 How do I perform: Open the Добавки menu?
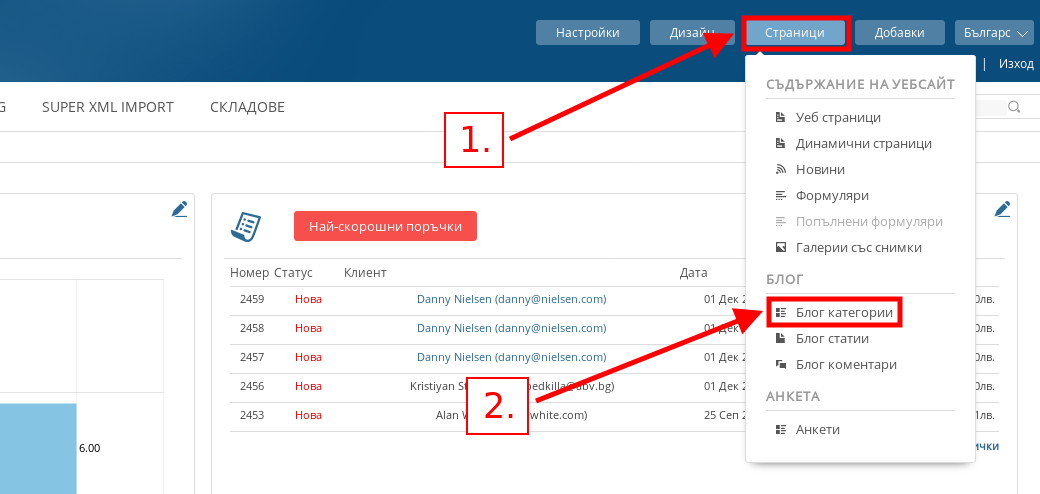click(x=899, y=33)
